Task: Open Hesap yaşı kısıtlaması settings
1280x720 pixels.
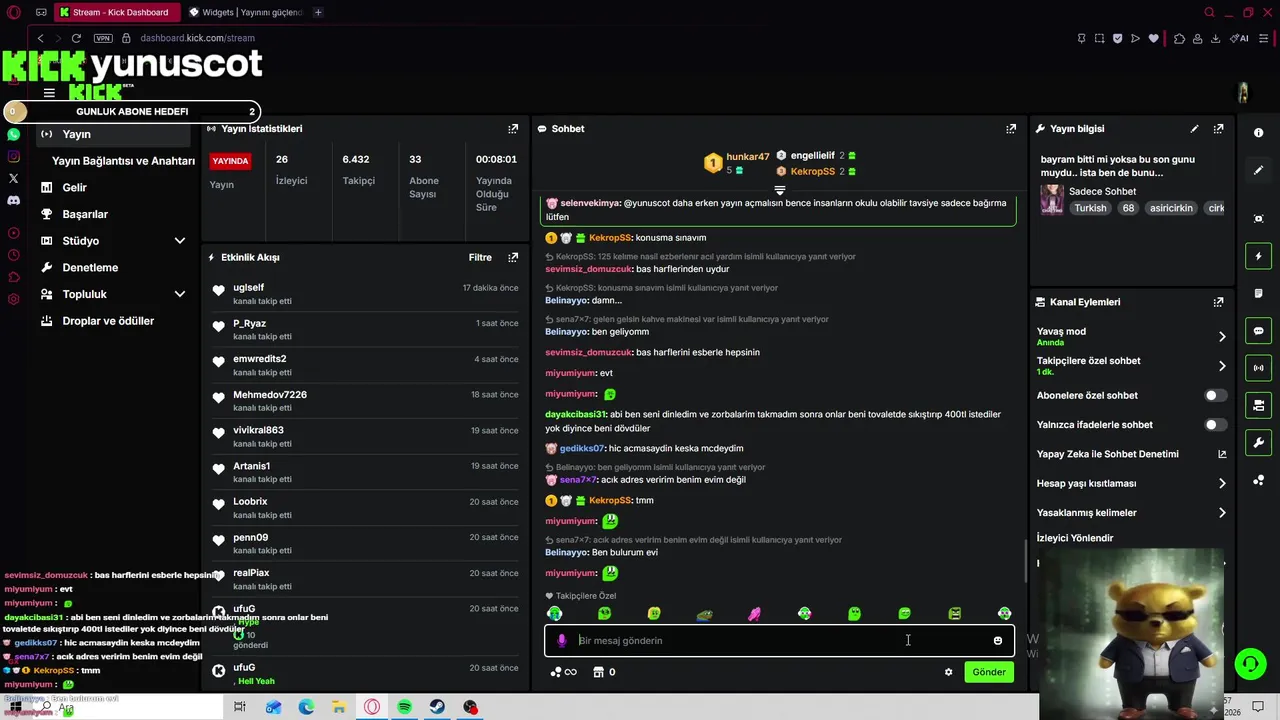Action: click(1131, 484)
